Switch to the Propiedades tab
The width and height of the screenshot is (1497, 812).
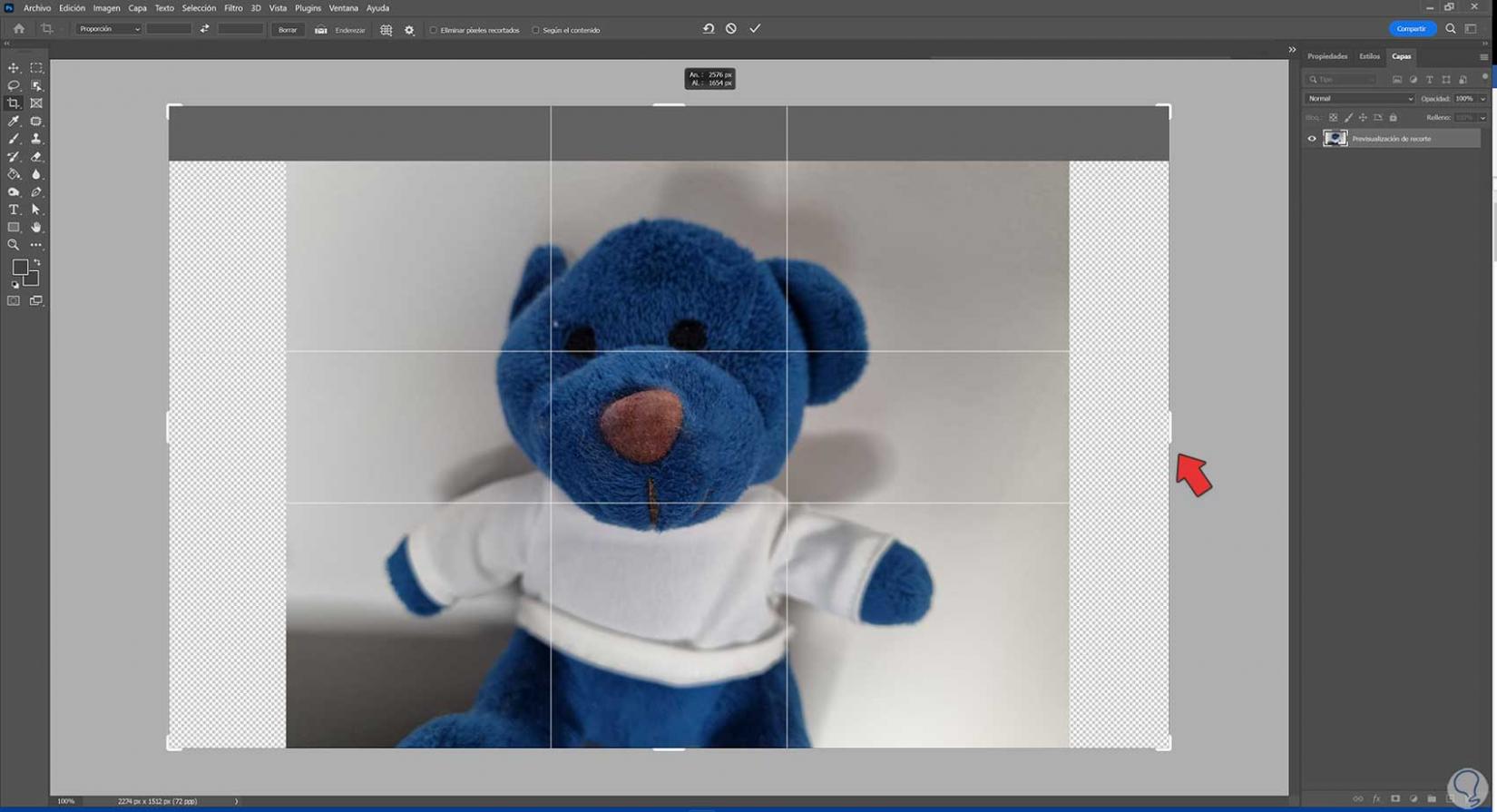[1327, 56]
